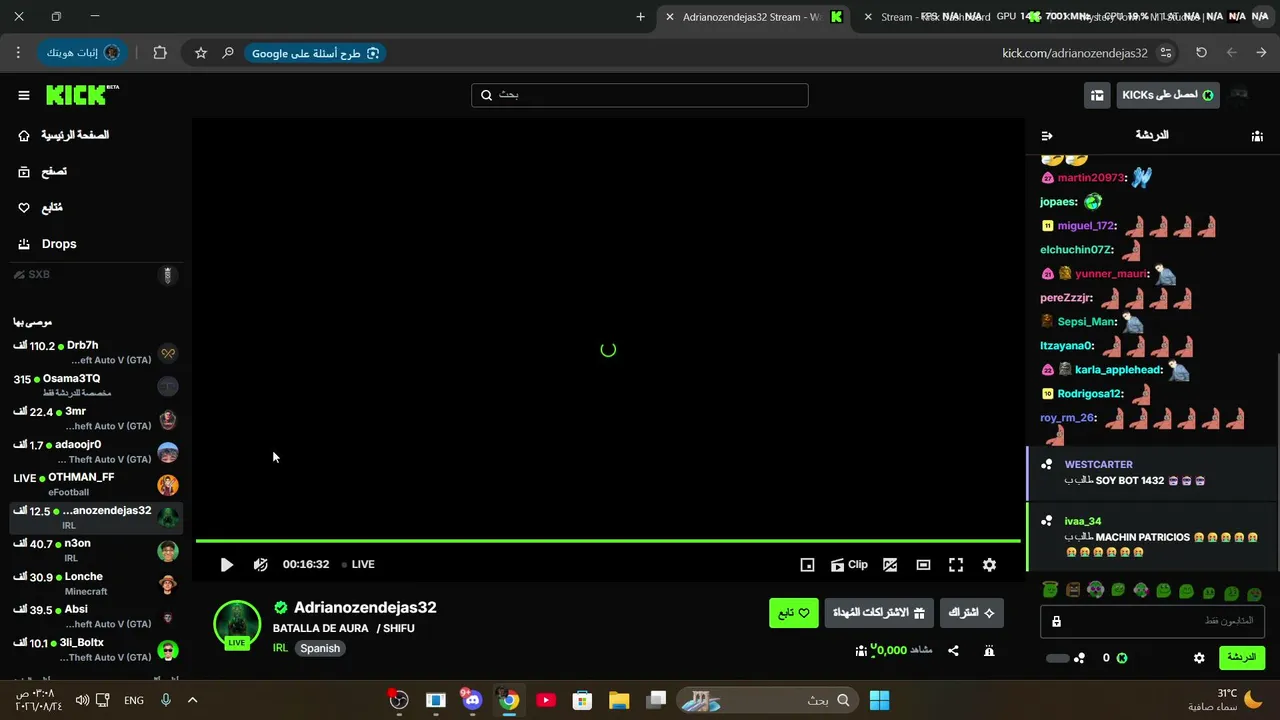
Task: Open recommended channel n3on
Action: 96,551
